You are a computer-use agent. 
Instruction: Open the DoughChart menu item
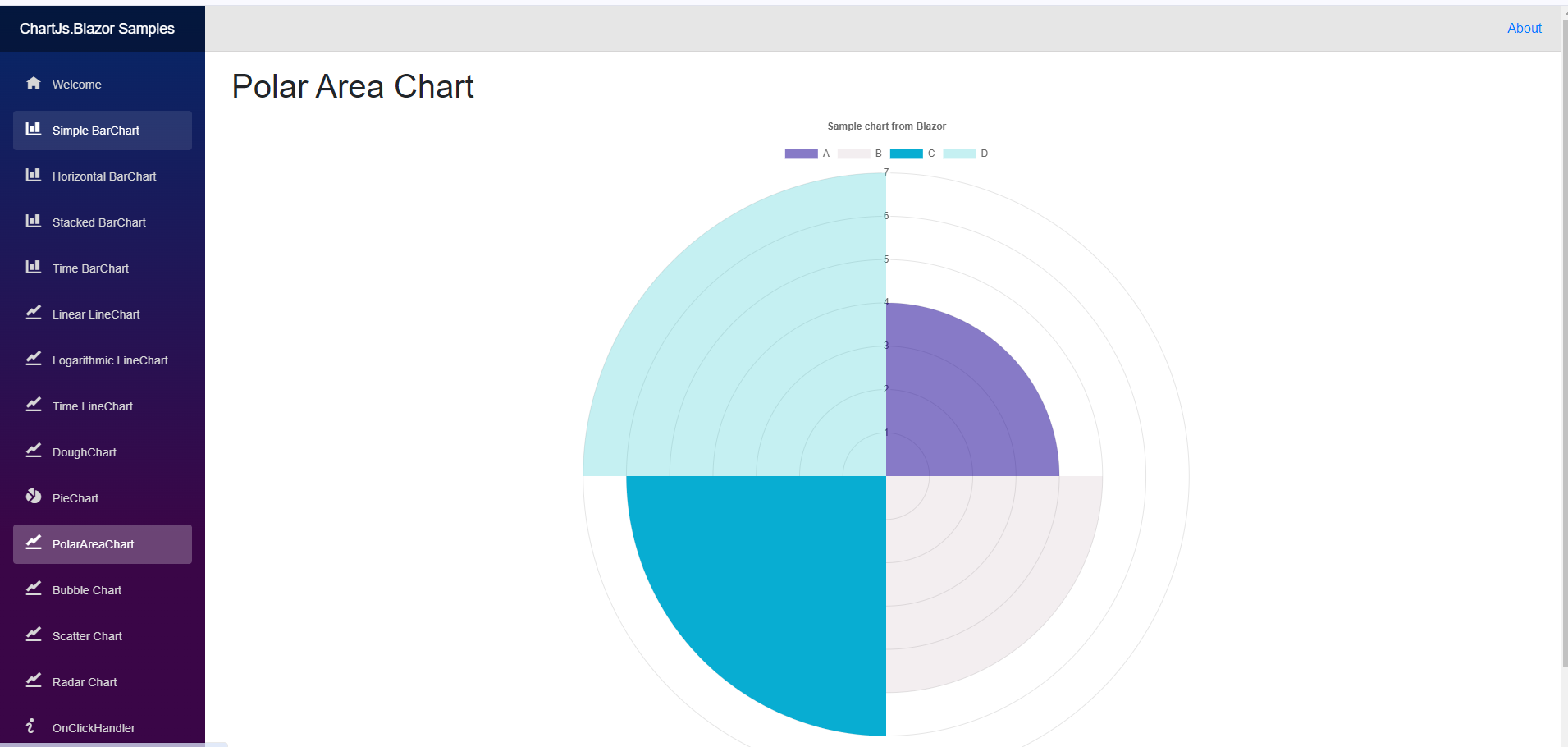(x=84, y=452)
